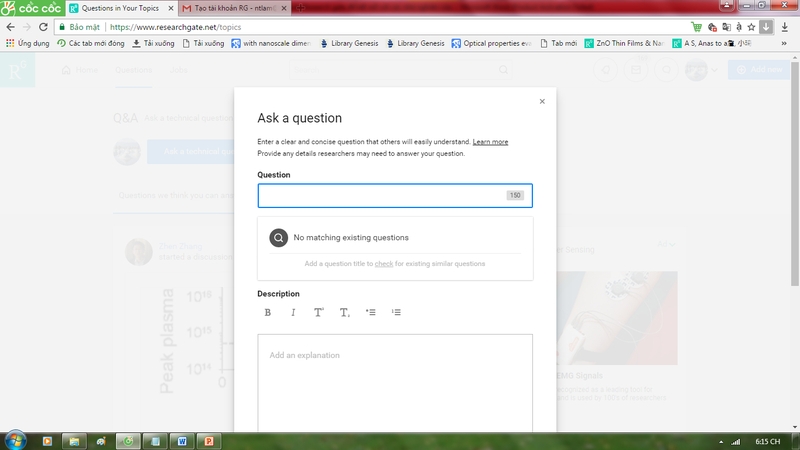Open PowerPoint from the taskbar

click(209, 441)
